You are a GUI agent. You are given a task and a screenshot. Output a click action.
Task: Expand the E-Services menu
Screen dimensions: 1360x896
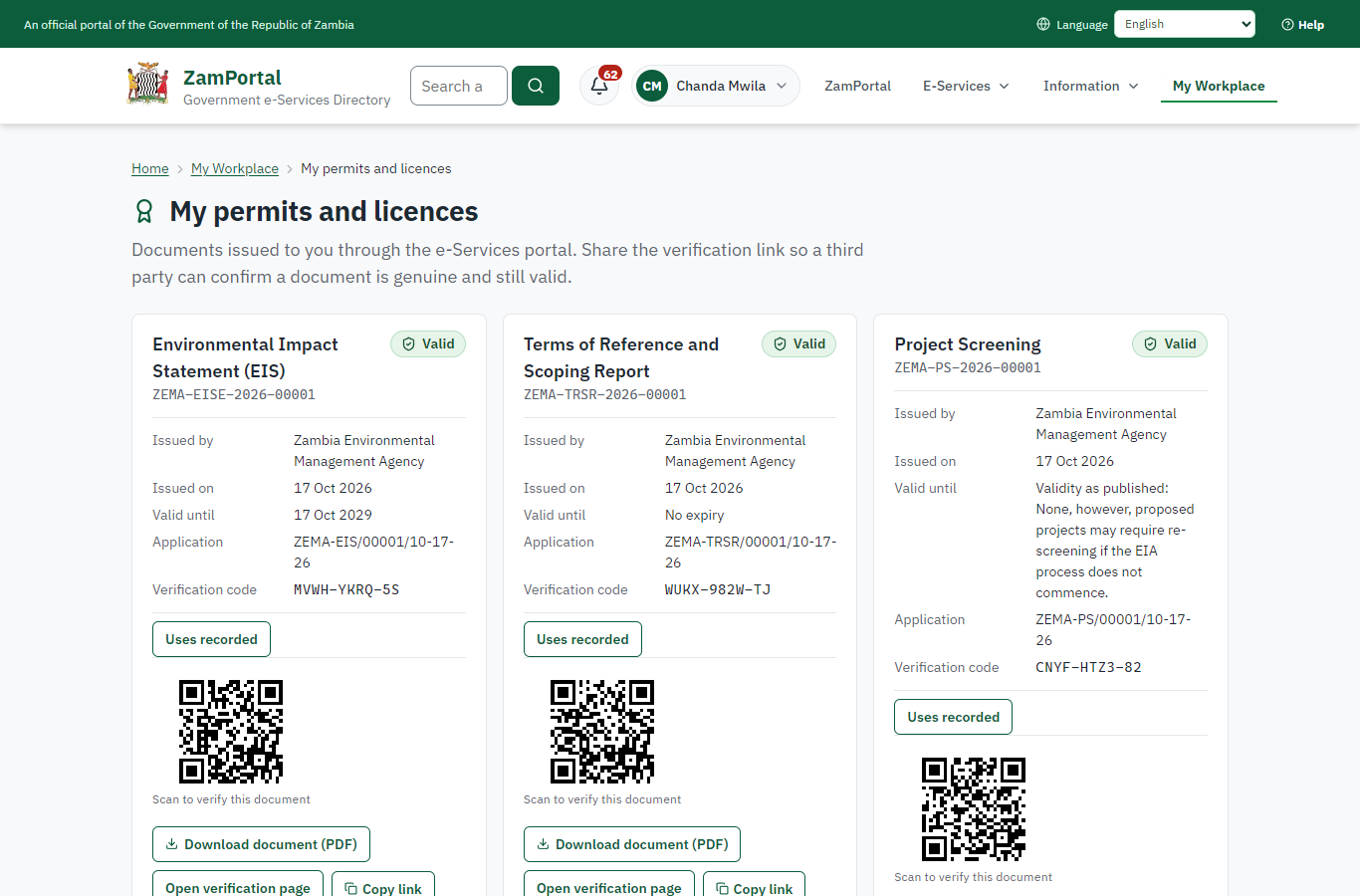tap(966, 86)
